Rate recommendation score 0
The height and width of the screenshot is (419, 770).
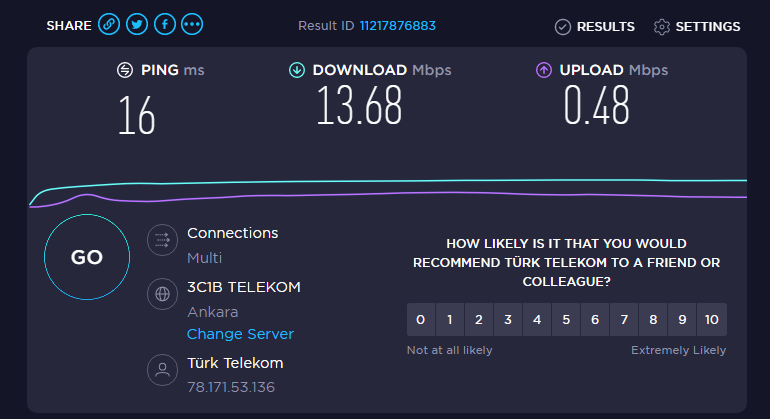coord(421,320)
